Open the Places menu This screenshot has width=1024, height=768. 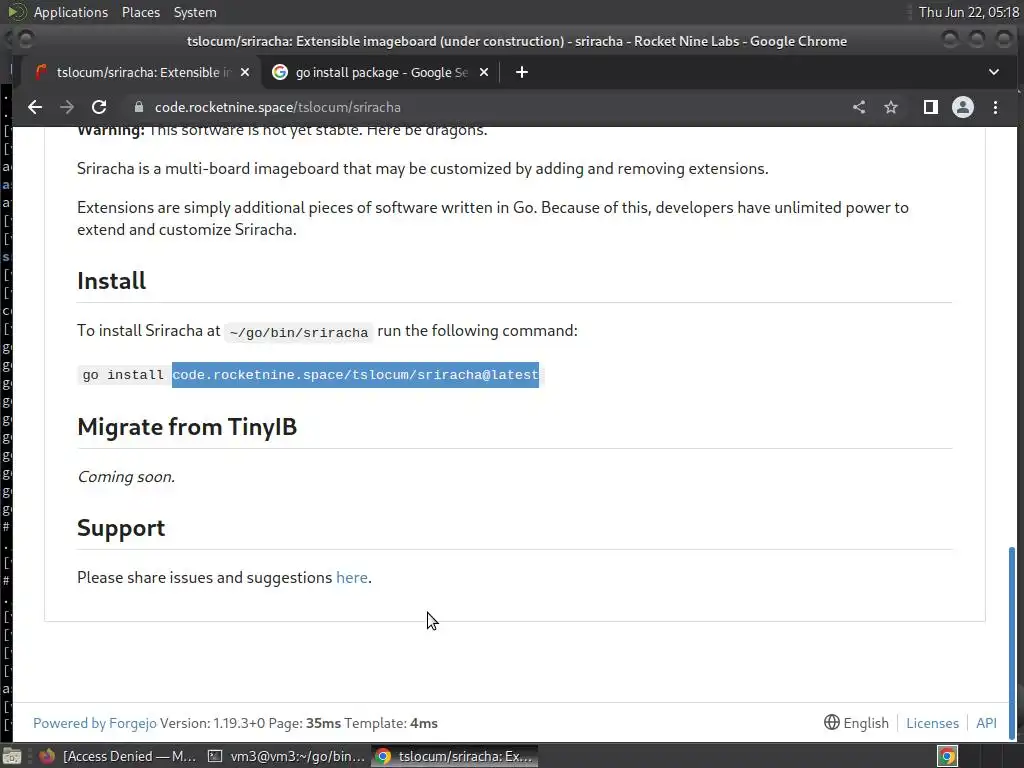click(x=140, y=12)
